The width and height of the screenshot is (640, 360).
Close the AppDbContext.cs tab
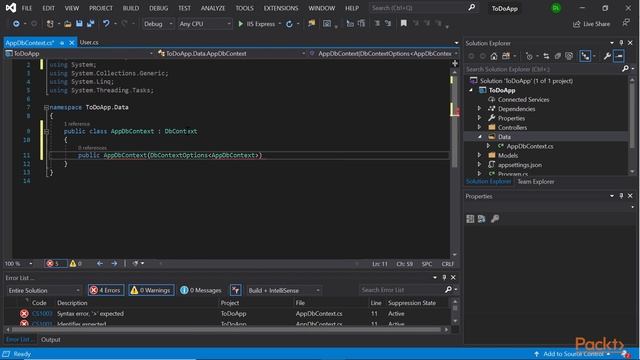coord(72,42)
